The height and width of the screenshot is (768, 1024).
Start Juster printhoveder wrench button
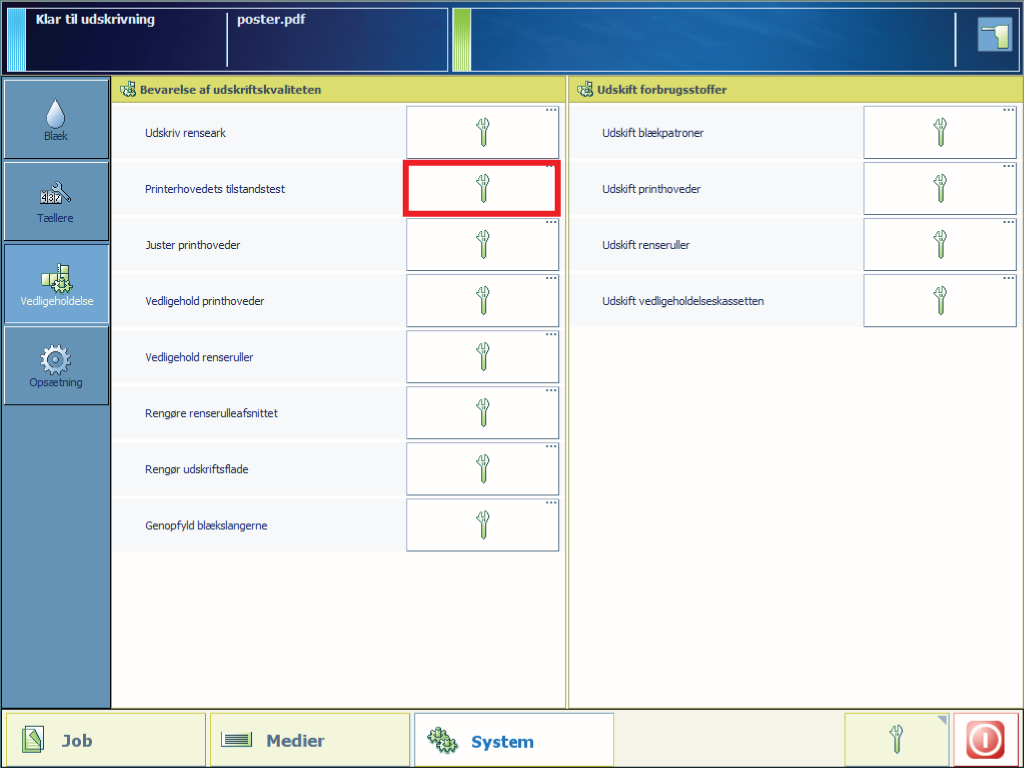tap(483, 245)
